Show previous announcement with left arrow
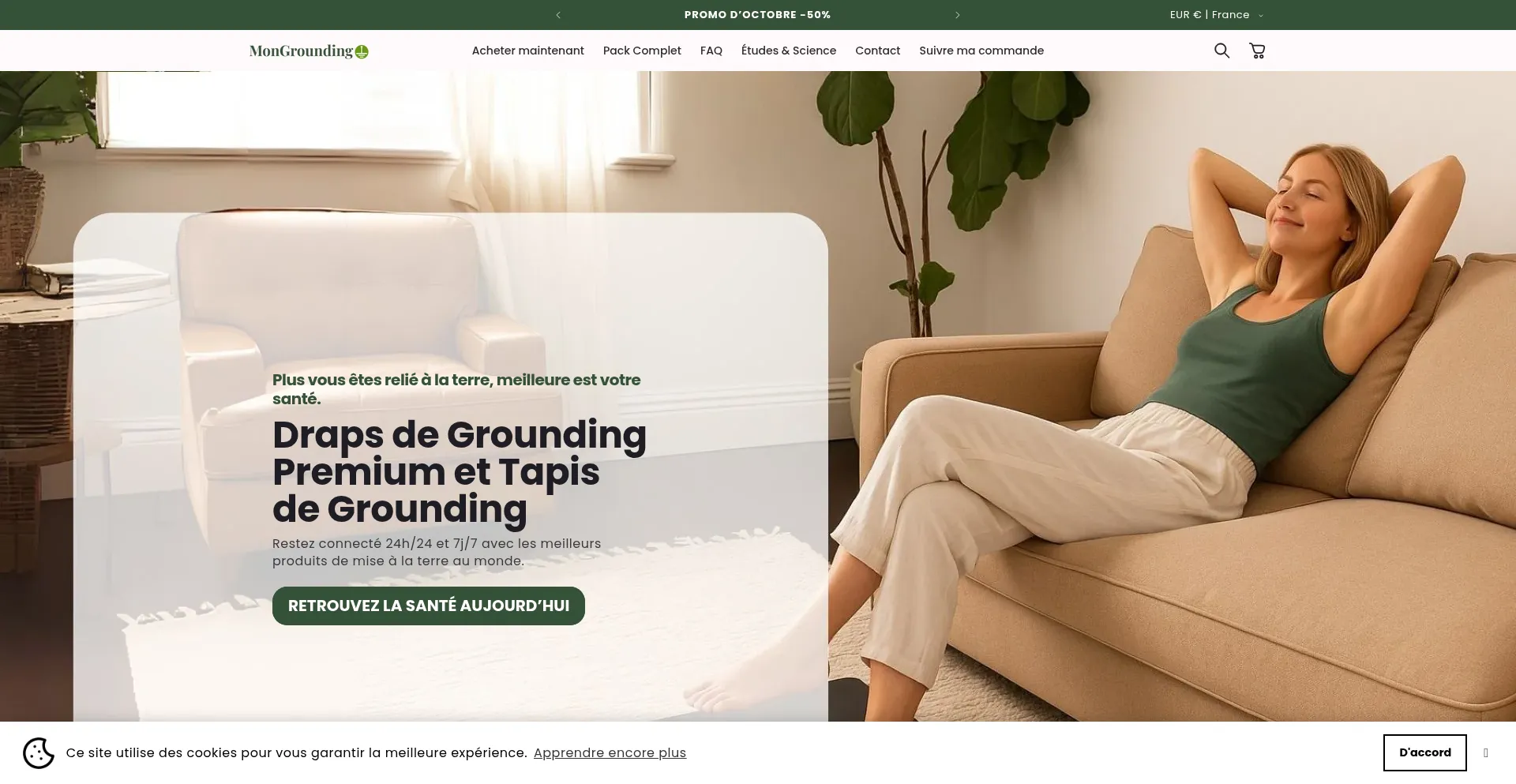 click(558, 15)
